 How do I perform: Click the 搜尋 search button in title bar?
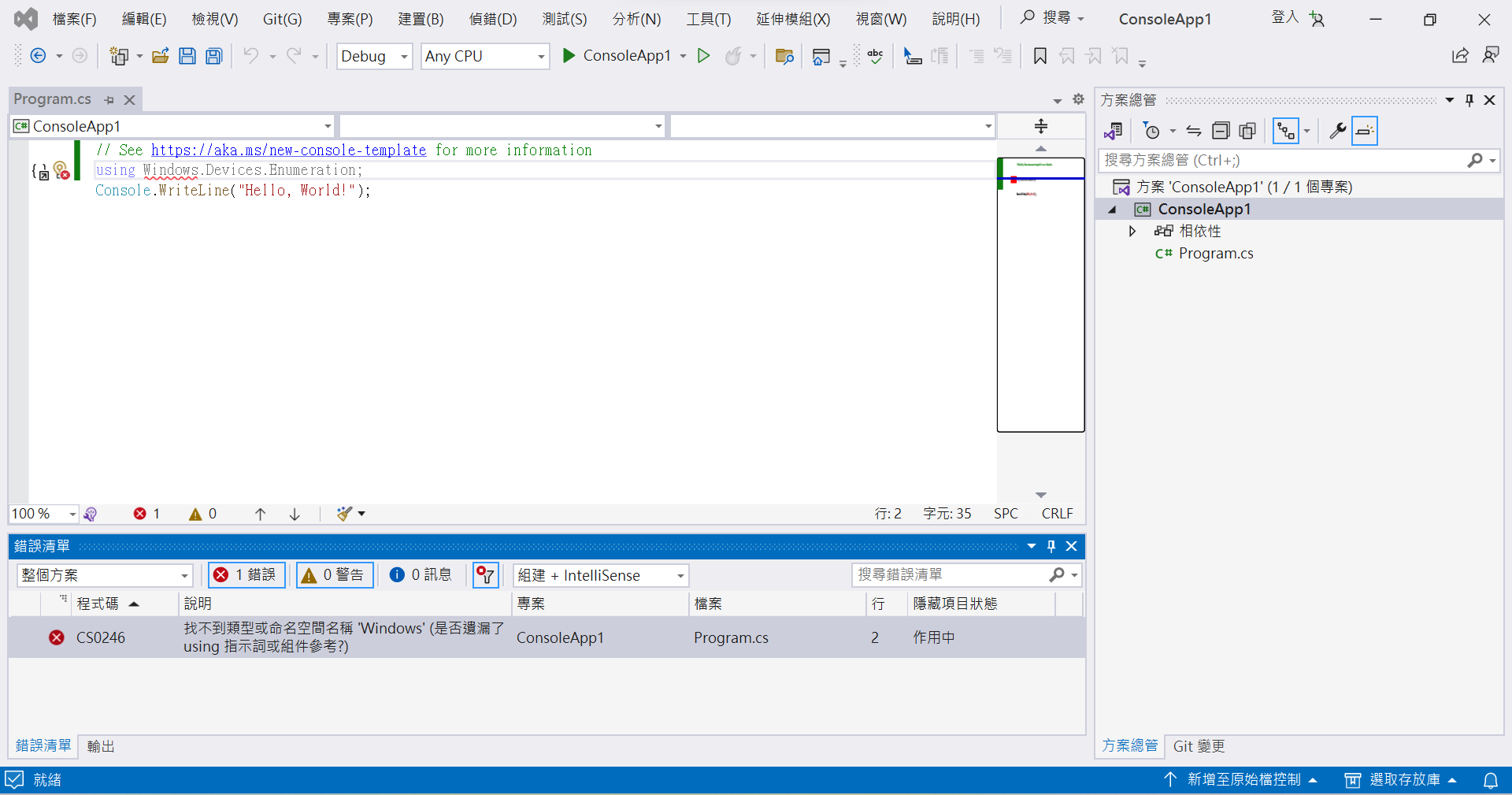(x=1052, y=17)
